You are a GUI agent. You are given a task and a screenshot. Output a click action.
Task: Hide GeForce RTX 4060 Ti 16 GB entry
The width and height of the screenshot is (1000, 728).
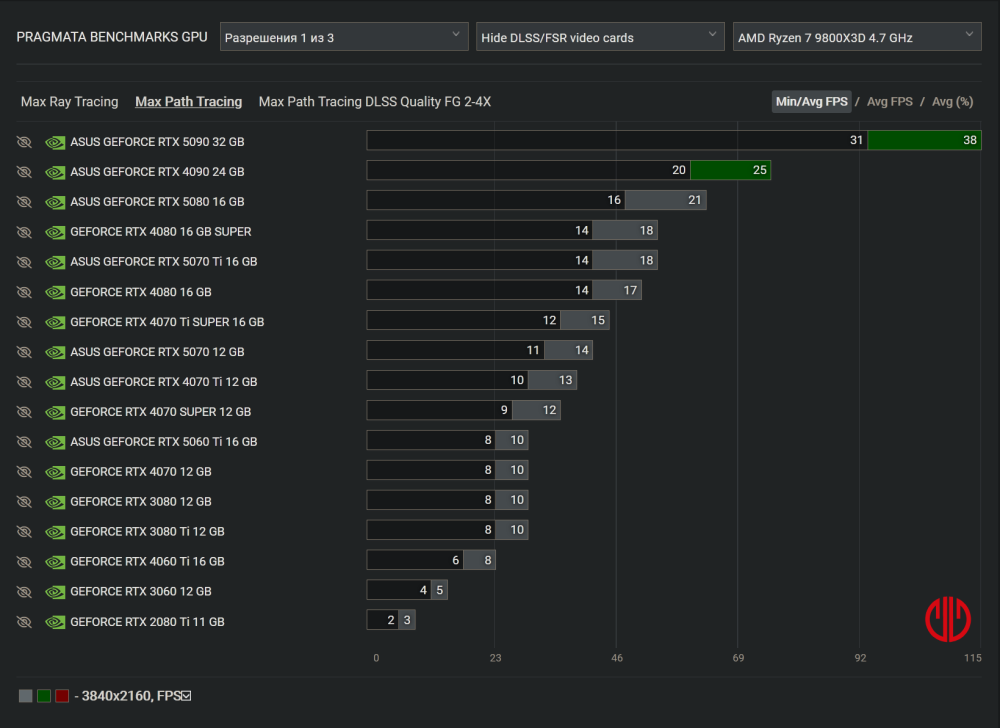click(24, 562)
